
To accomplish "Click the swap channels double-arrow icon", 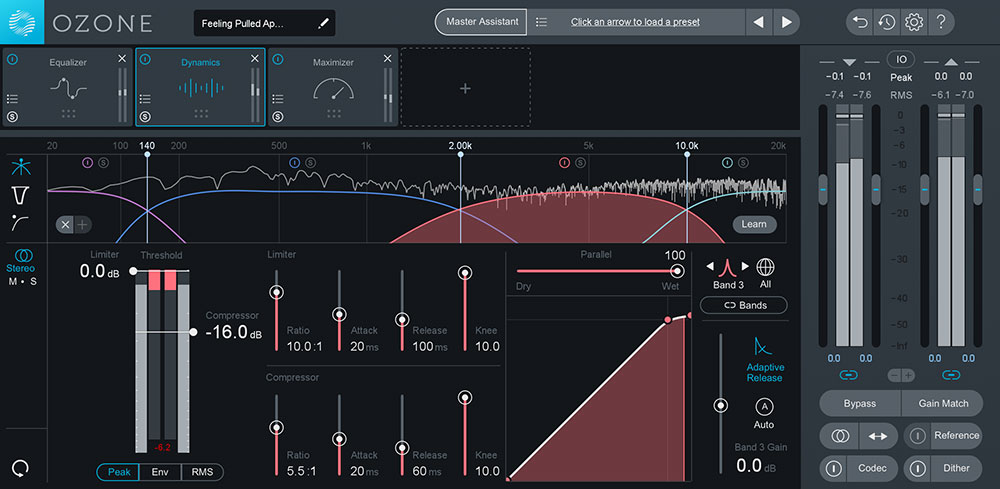I will click(876, 436).
